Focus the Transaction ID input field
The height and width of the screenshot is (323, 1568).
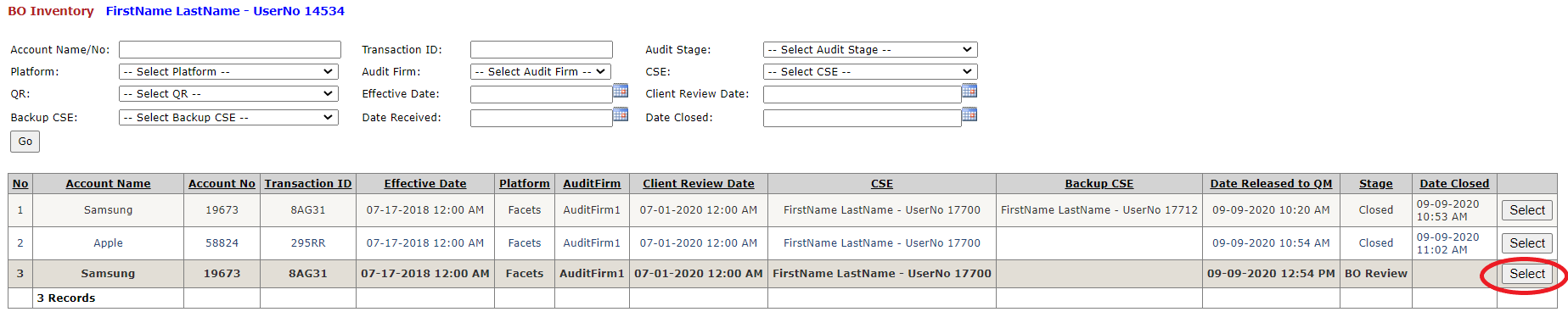(542, 50)
